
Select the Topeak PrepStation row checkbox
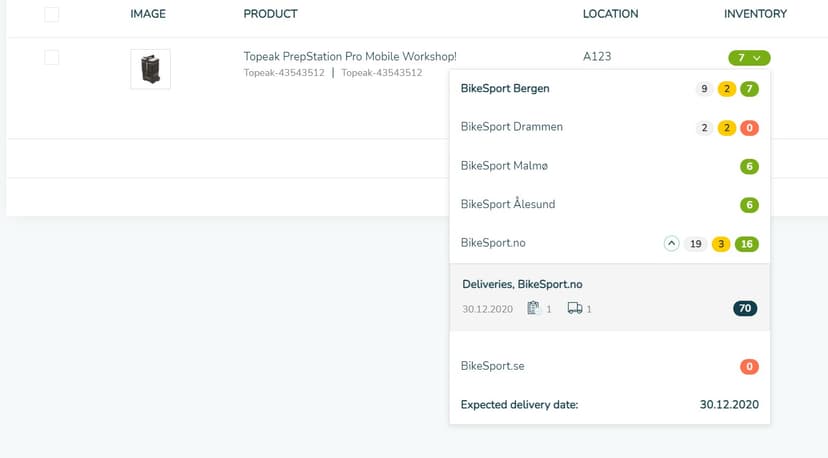pos(52,57)
